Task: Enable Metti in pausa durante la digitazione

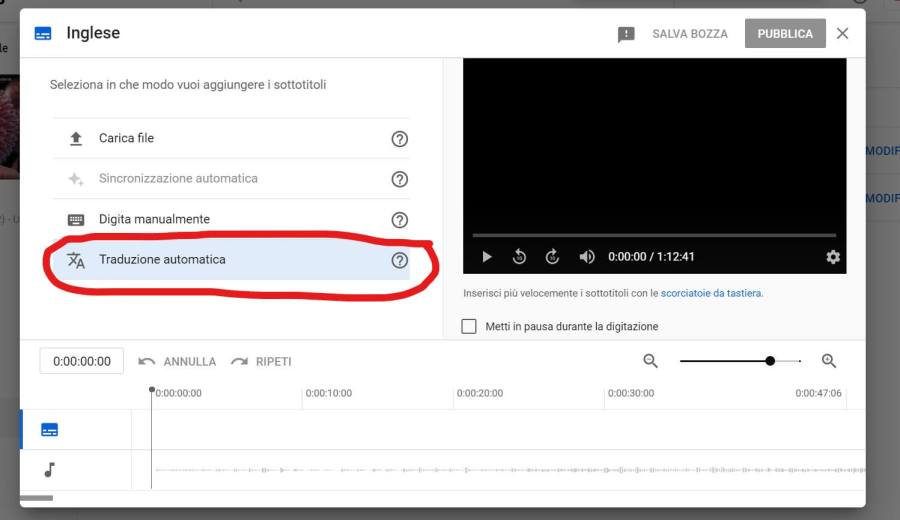Action: (x=469, y=326)
